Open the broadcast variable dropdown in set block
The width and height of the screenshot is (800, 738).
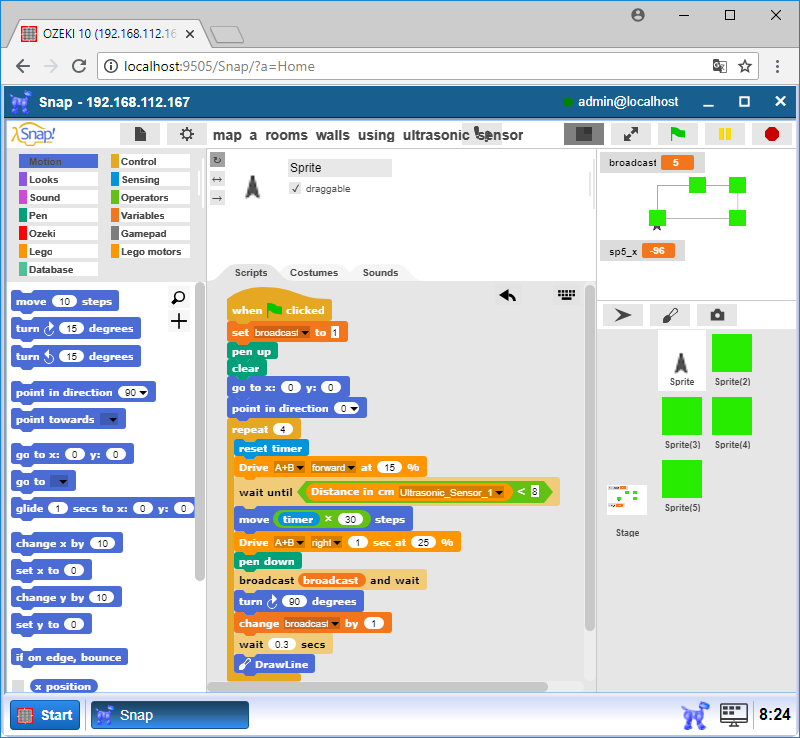tap(305, 333)
